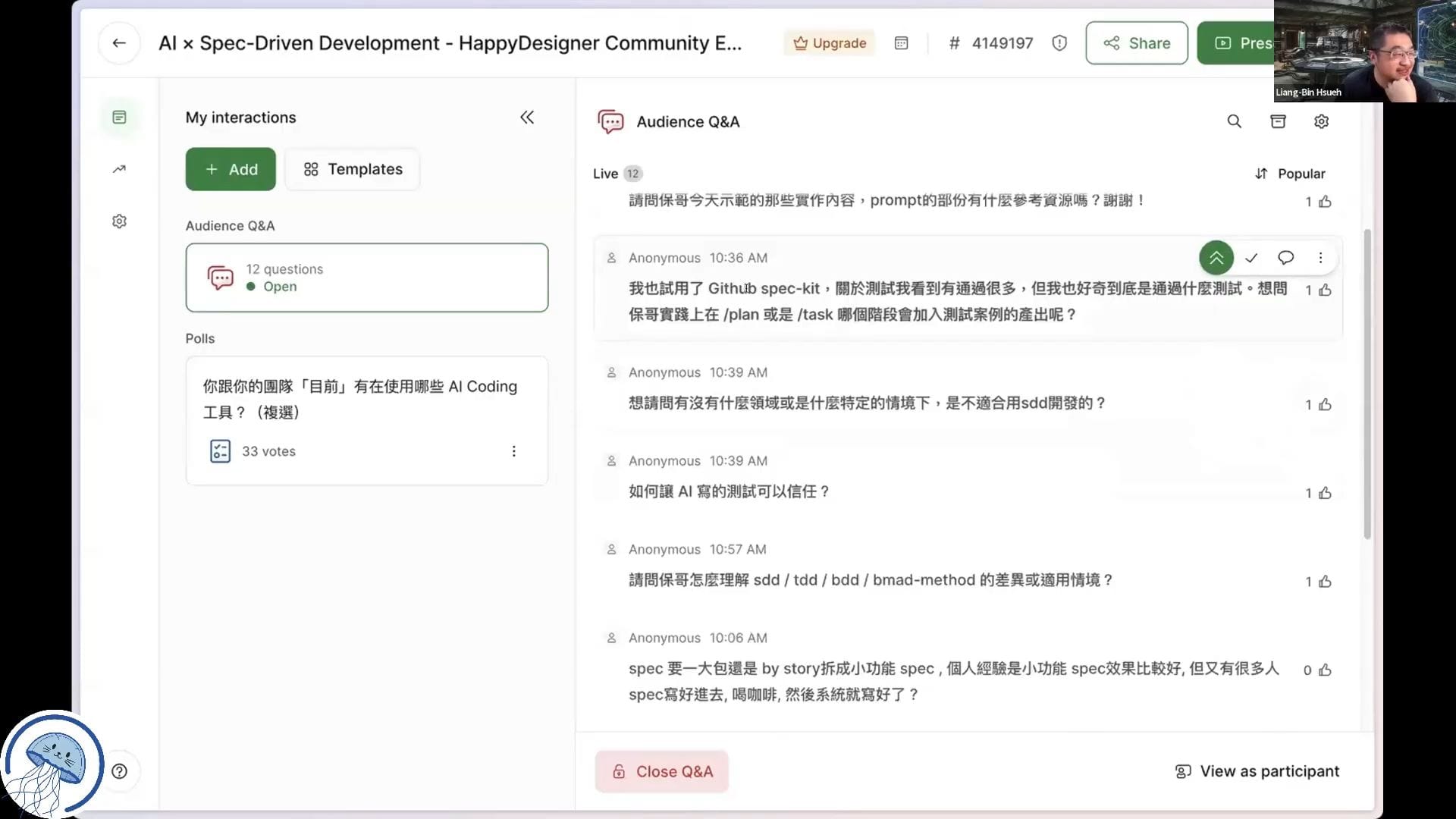The image size is (1456, 819).
Task: Click the green Add button
Action: point(231,169)
